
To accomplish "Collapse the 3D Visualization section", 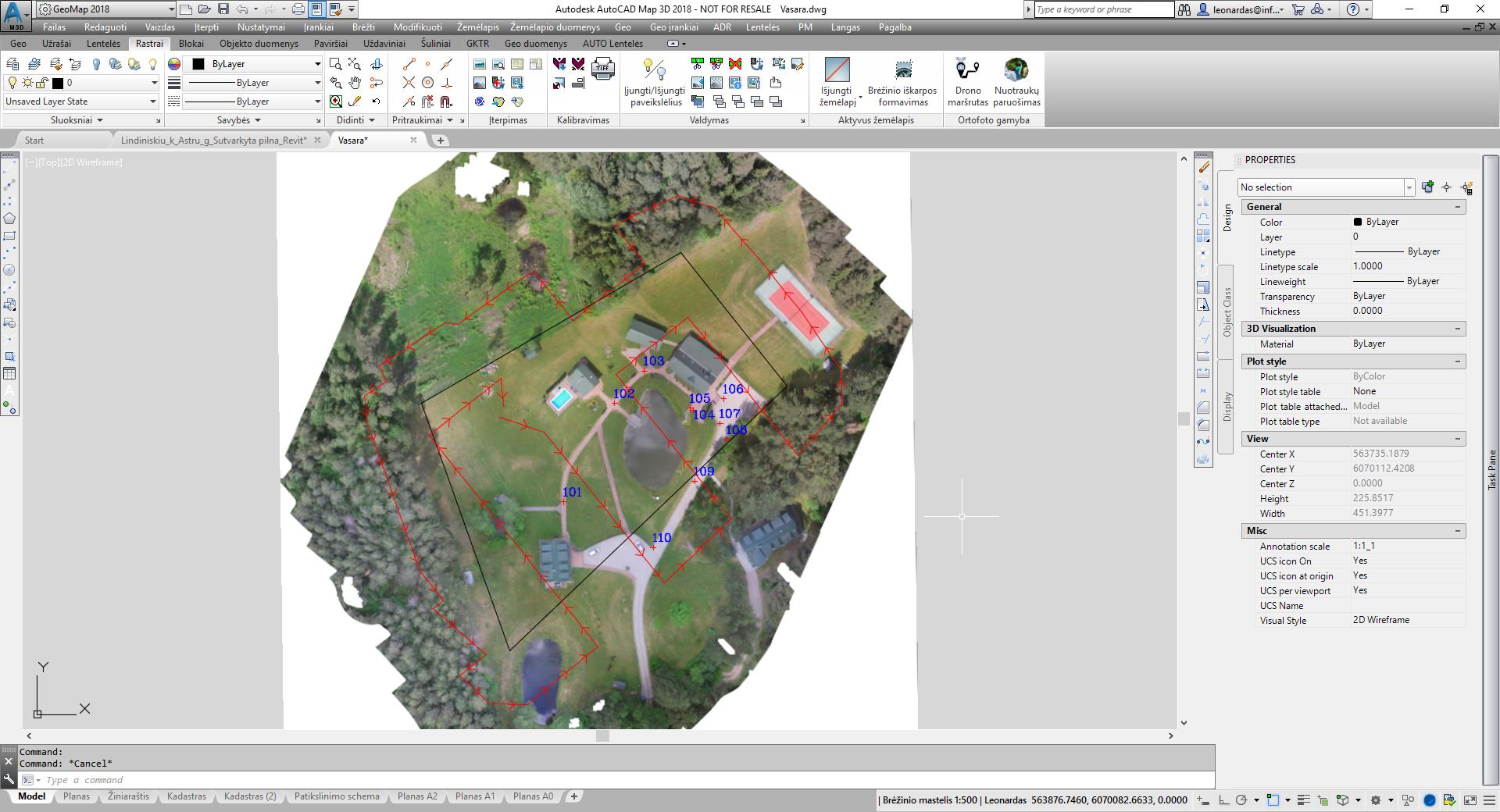I will (1457, 329).
